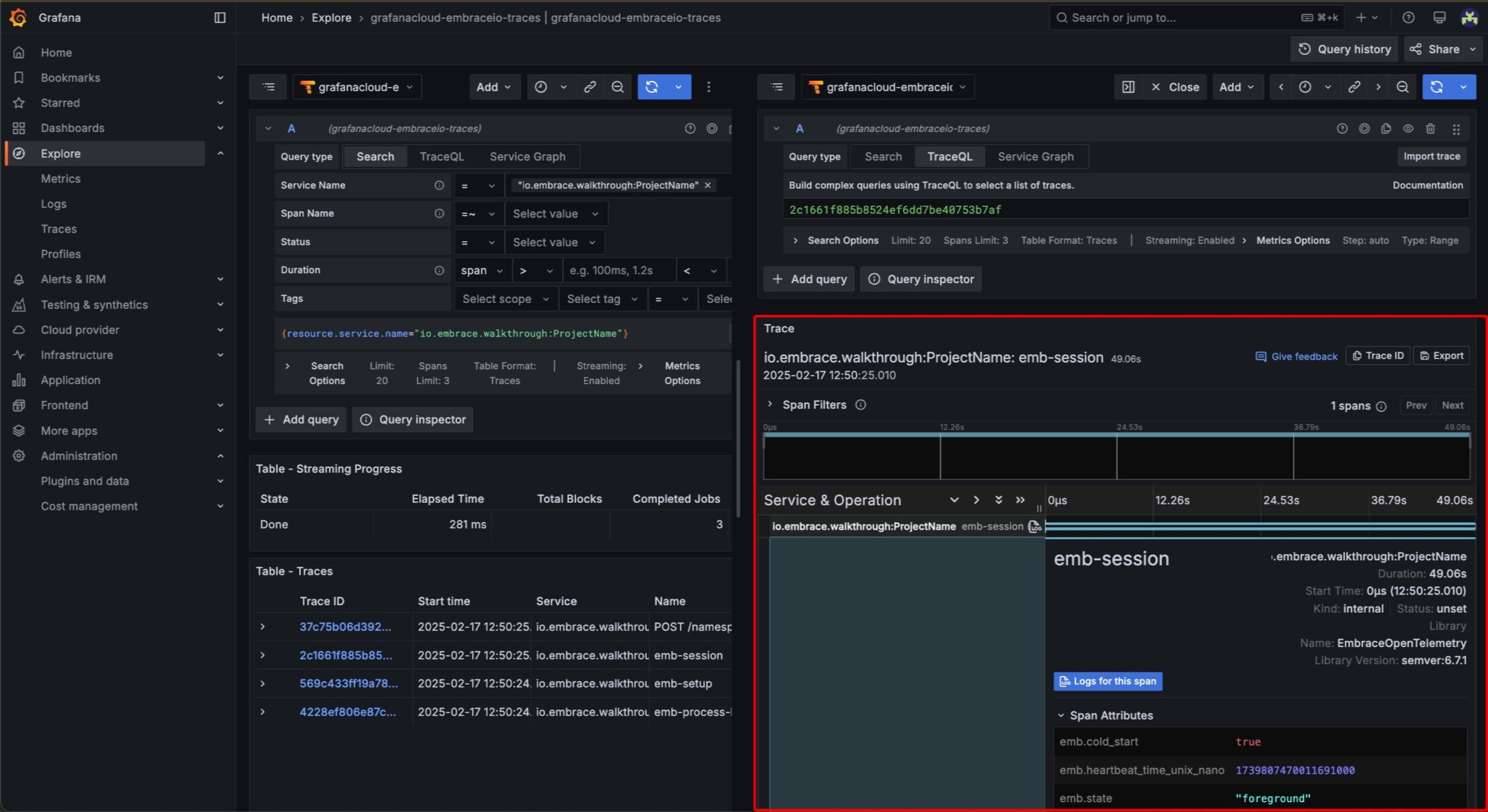Open Explore in sidebar
This screenshot has height=812, width=1488.
coord(105,153)
